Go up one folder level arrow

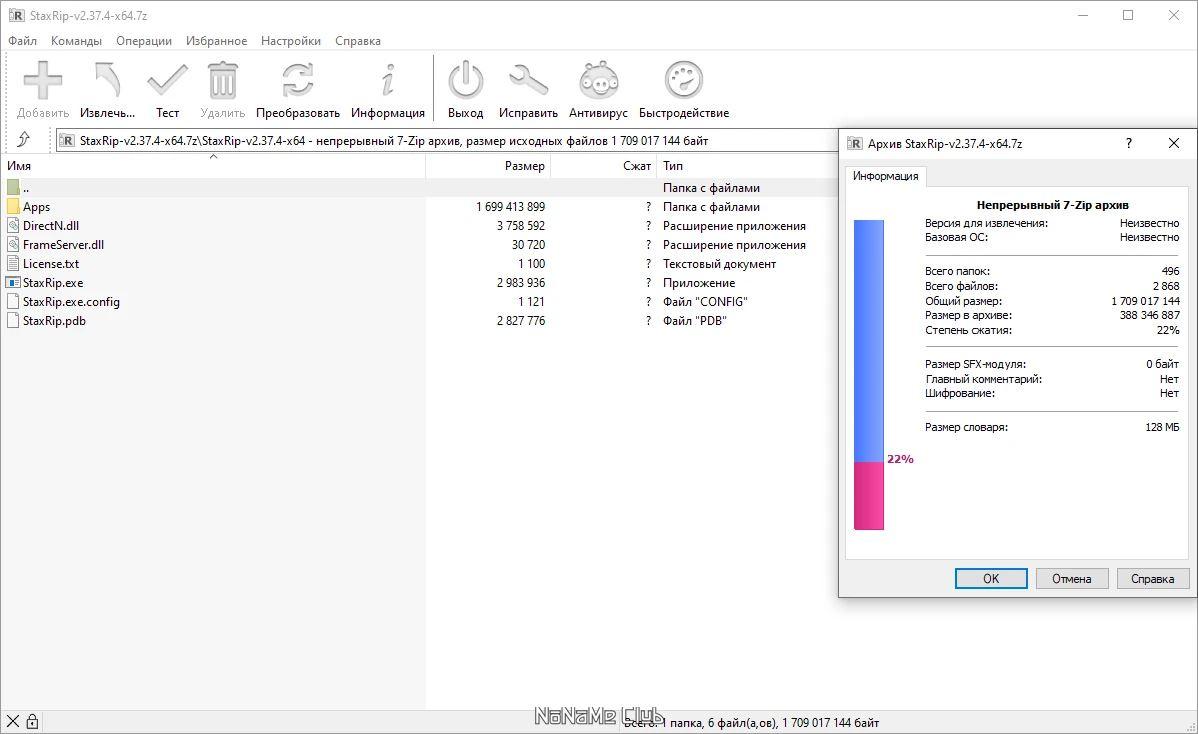pos(24,140)
